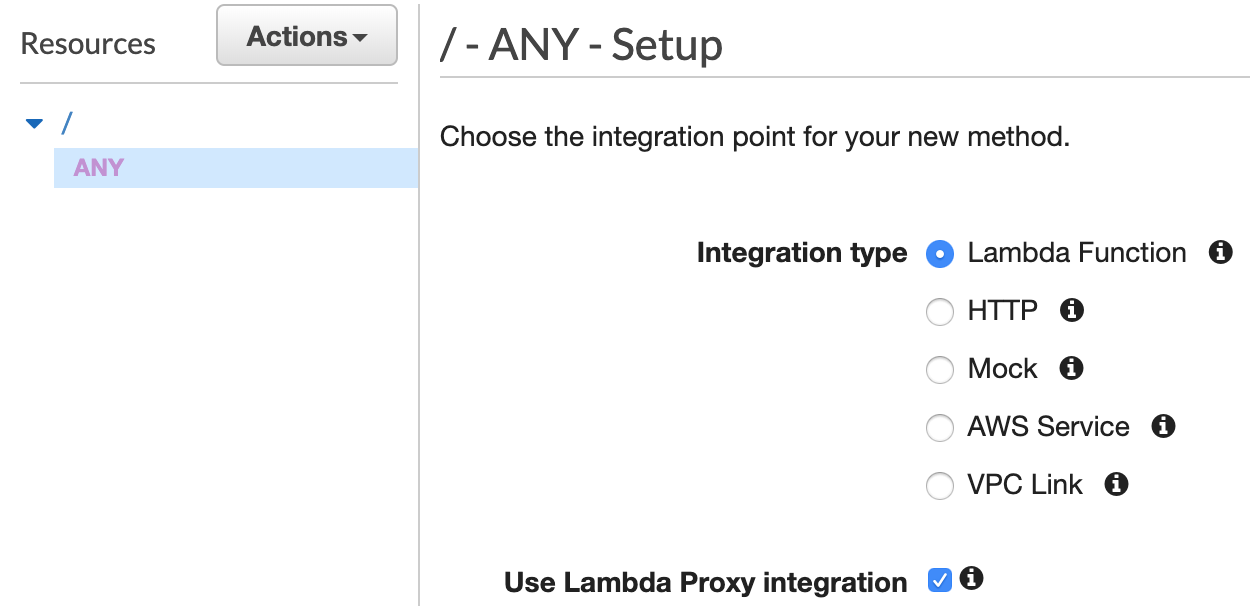Pick AWS Service as integration type
This screenshot has height=606, width=1250.
939,428
